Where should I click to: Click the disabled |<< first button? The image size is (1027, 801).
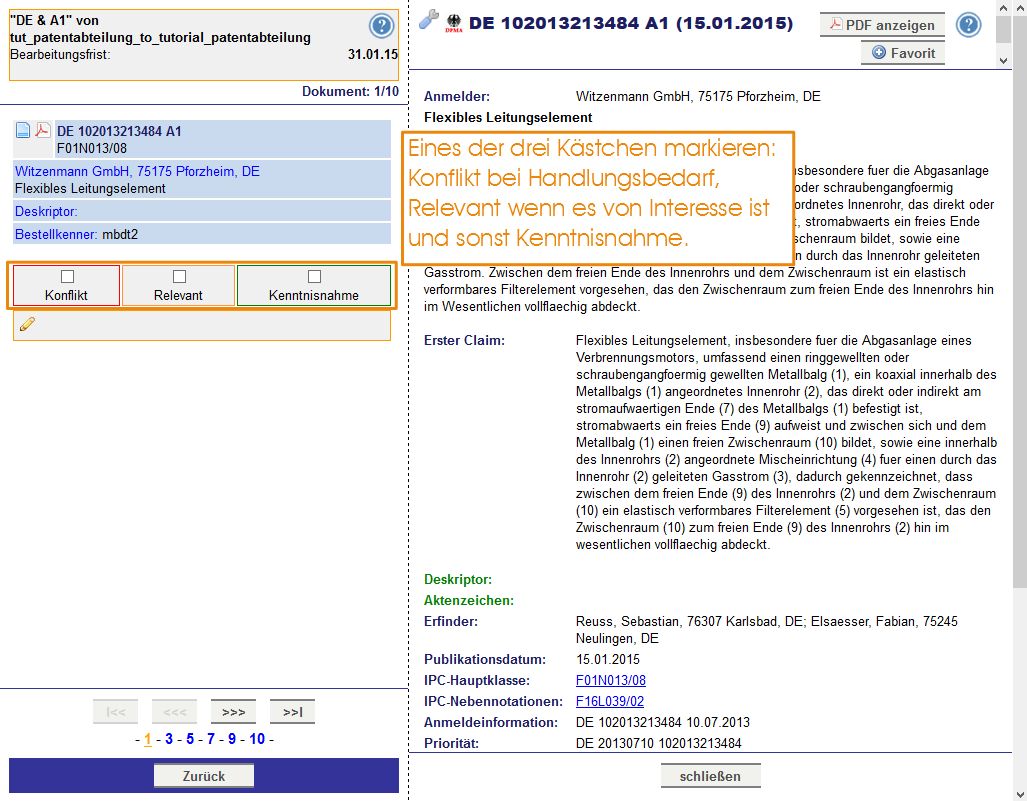point(115,712)
